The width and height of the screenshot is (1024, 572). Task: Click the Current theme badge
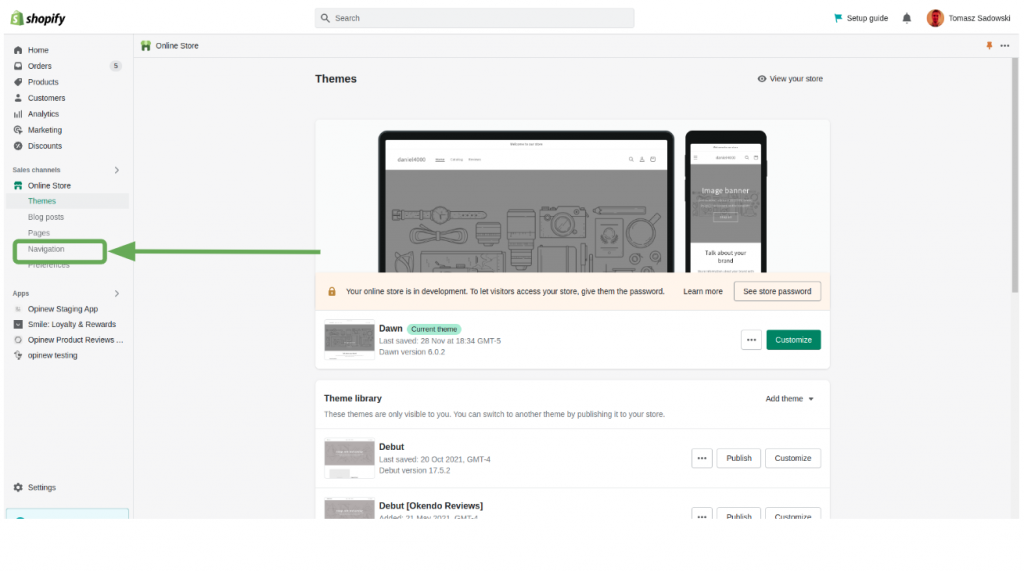[x=434, y=329]
